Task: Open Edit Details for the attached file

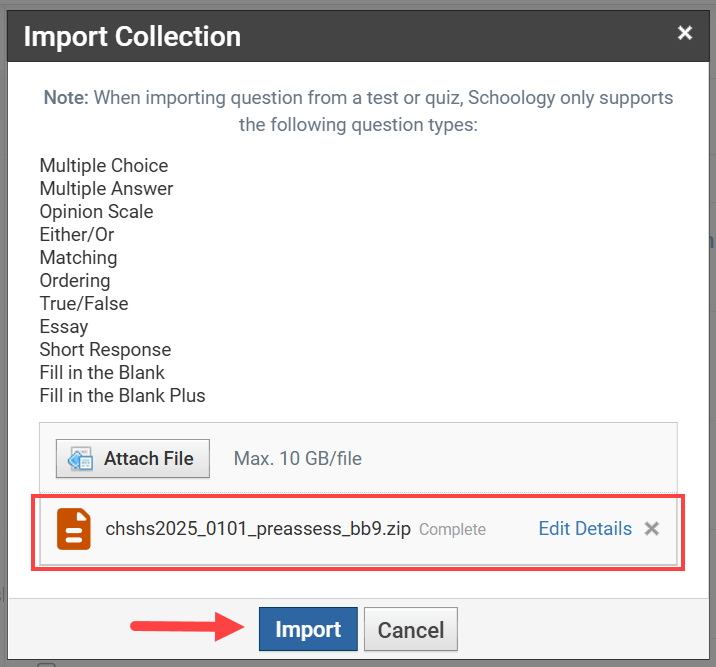Action: pos(585,529)
